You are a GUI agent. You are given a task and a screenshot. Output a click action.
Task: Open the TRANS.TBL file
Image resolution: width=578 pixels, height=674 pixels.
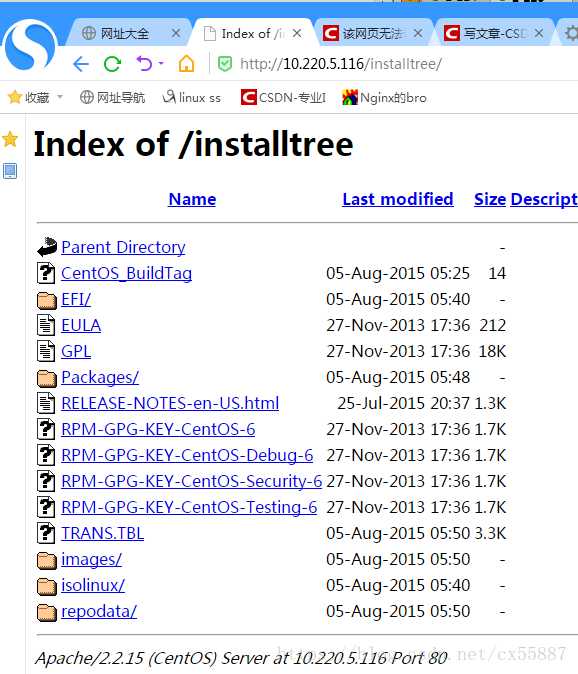coord(103,533)
